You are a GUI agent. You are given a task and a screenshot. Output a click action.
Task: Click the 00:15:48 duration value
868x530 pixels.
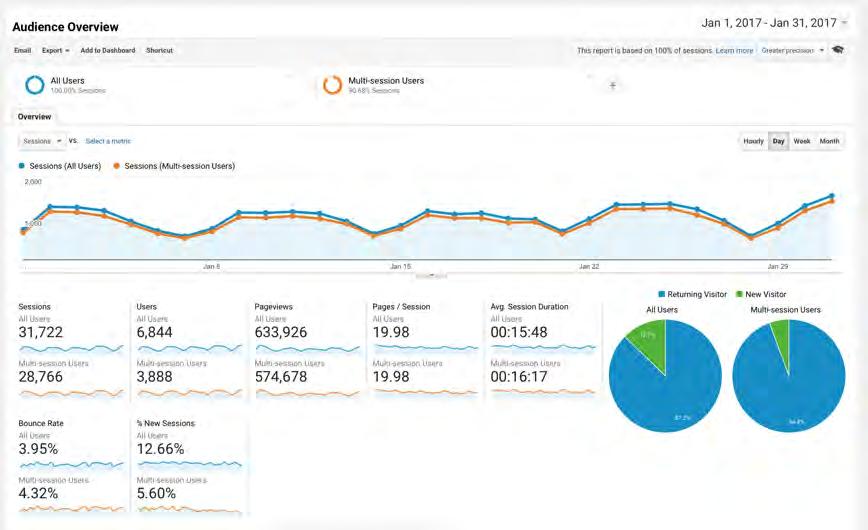(519, 332)
